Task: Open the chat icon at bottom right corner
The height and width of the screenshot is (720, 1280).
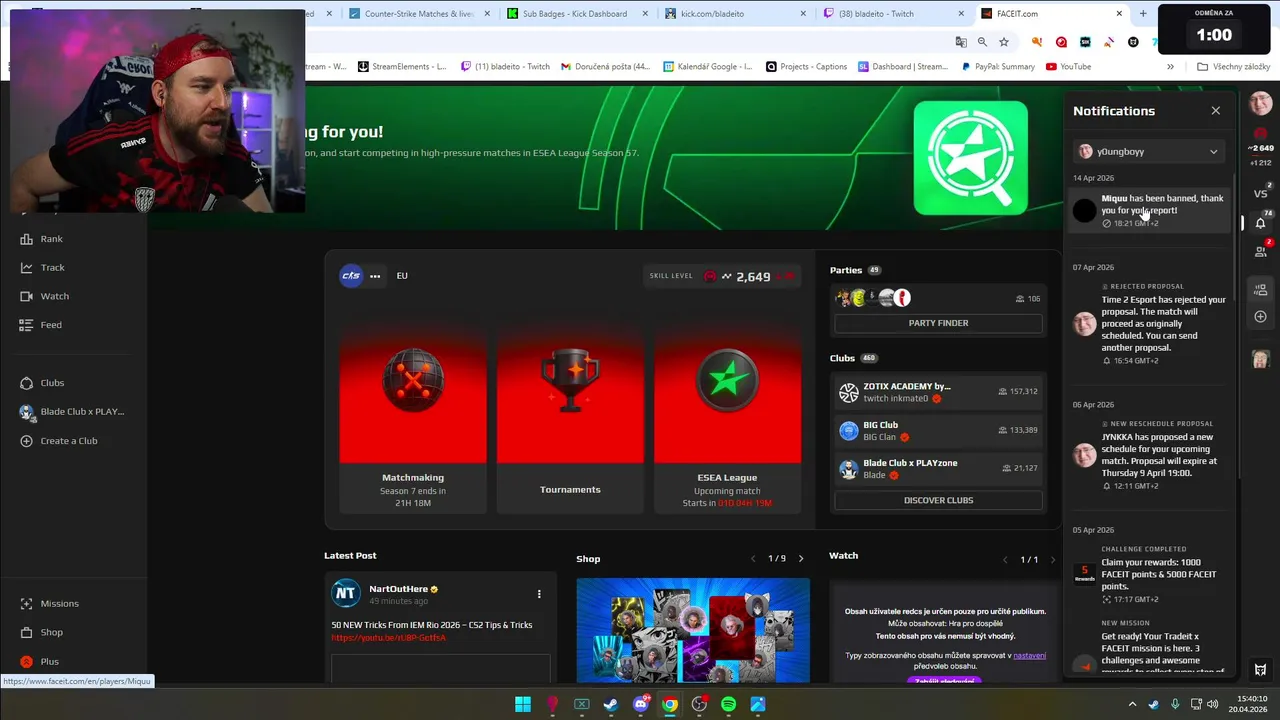Action: (x=1260, y=670)
